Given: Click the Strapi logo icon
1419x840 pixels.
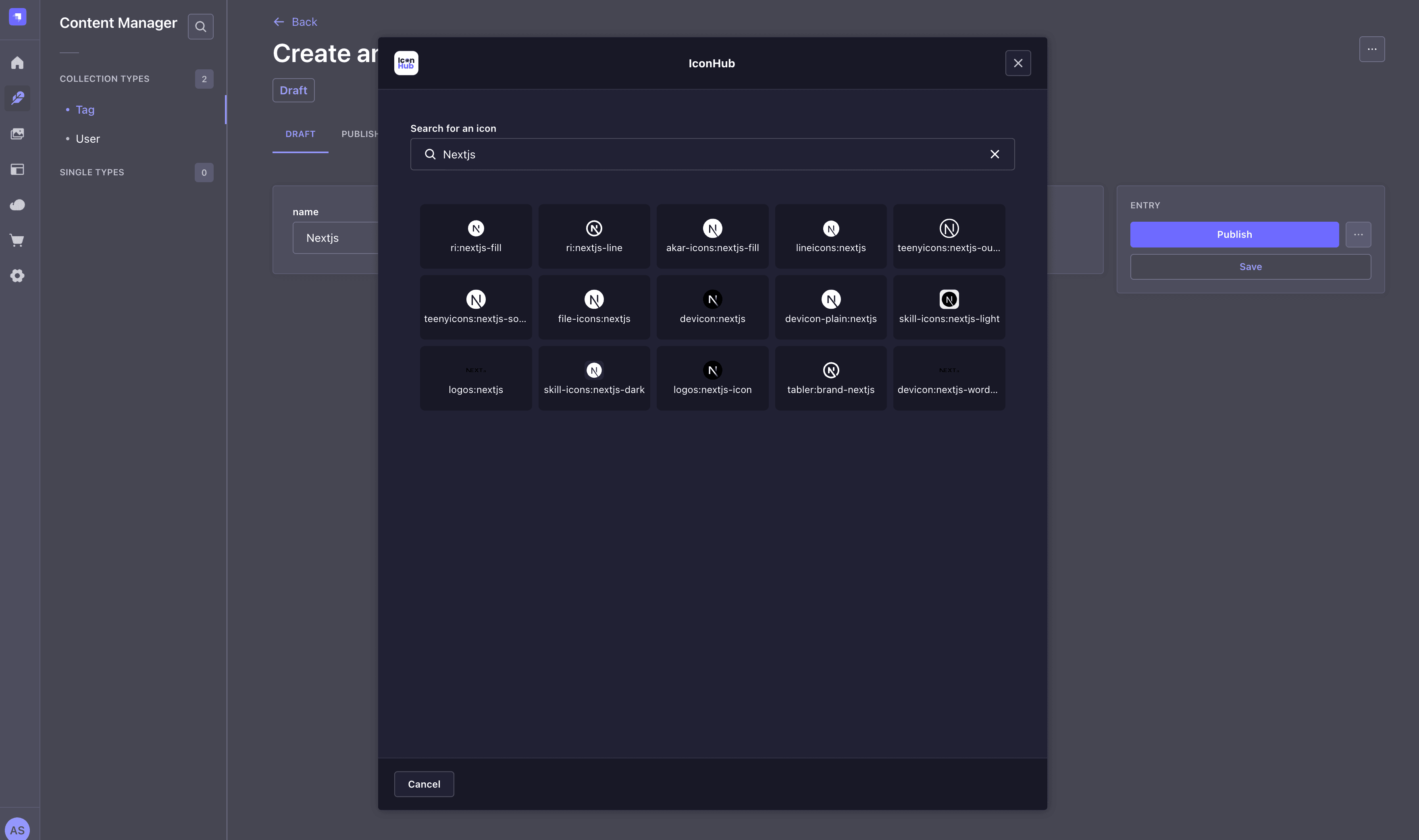Looking at the screenshot, I should click(18, 17).
